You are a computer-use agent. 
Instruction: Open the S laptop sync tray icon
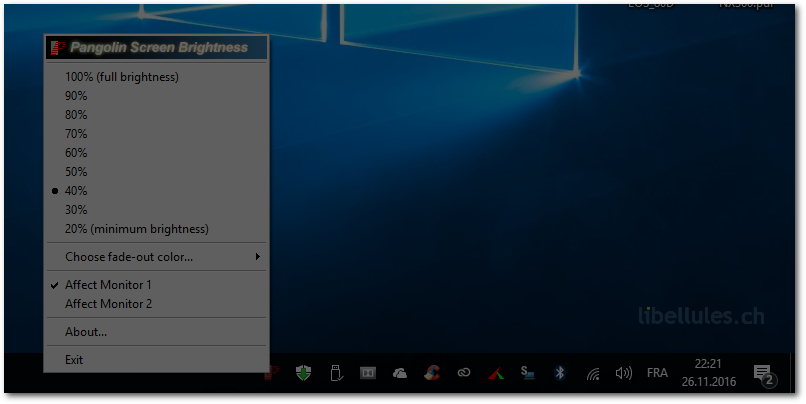point(527,373)
